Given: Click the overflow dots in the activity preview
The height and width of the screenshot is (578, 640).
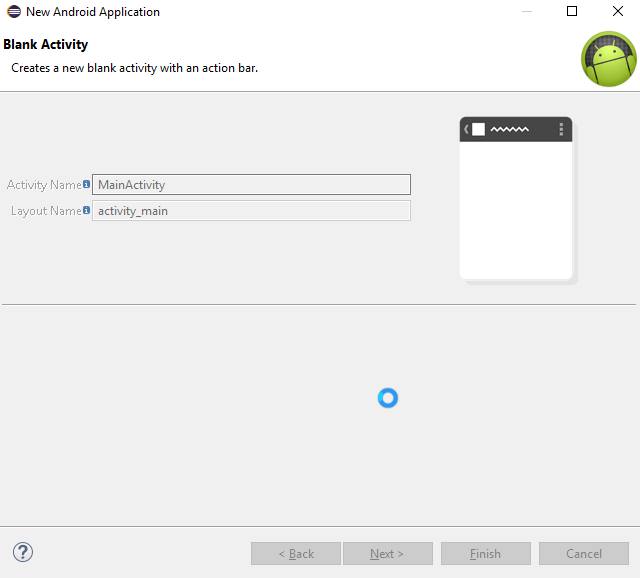Looking at the screenshot, I should [561, 129].
